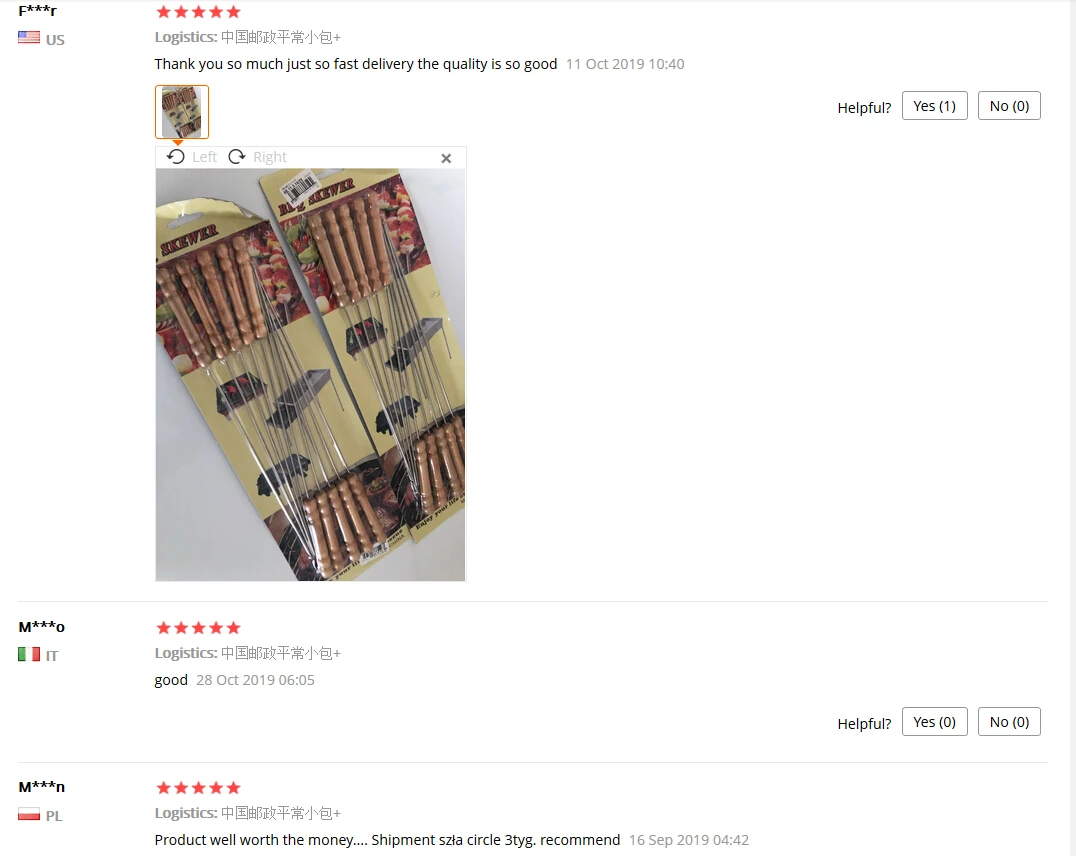1076x856 pixels.
Task: Click the star rating on M***o's review
Action: click(198, 627)
